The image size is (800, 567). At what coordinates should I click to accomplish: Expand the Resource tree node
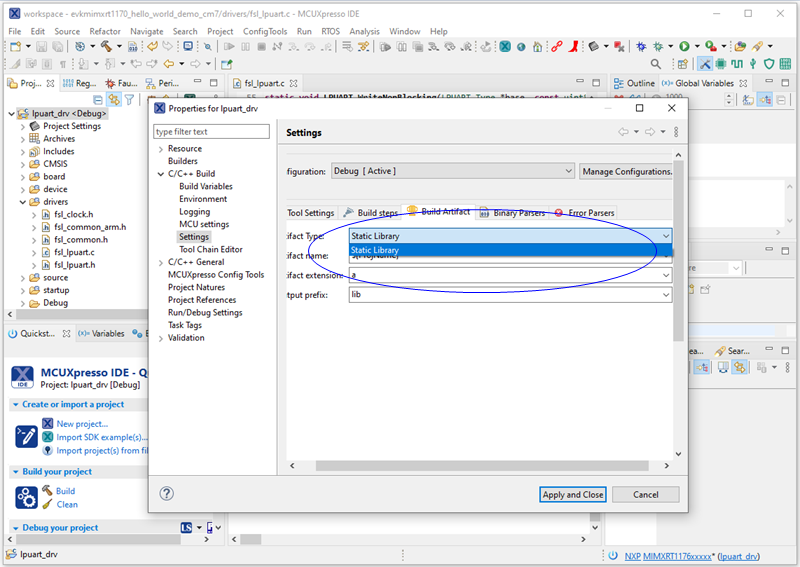(x=160, y=149)
